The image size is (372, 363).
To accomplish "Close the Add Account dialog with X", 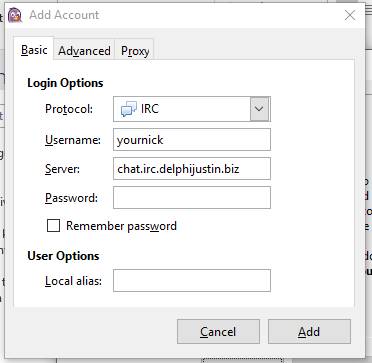I will (x=350, y=15).
